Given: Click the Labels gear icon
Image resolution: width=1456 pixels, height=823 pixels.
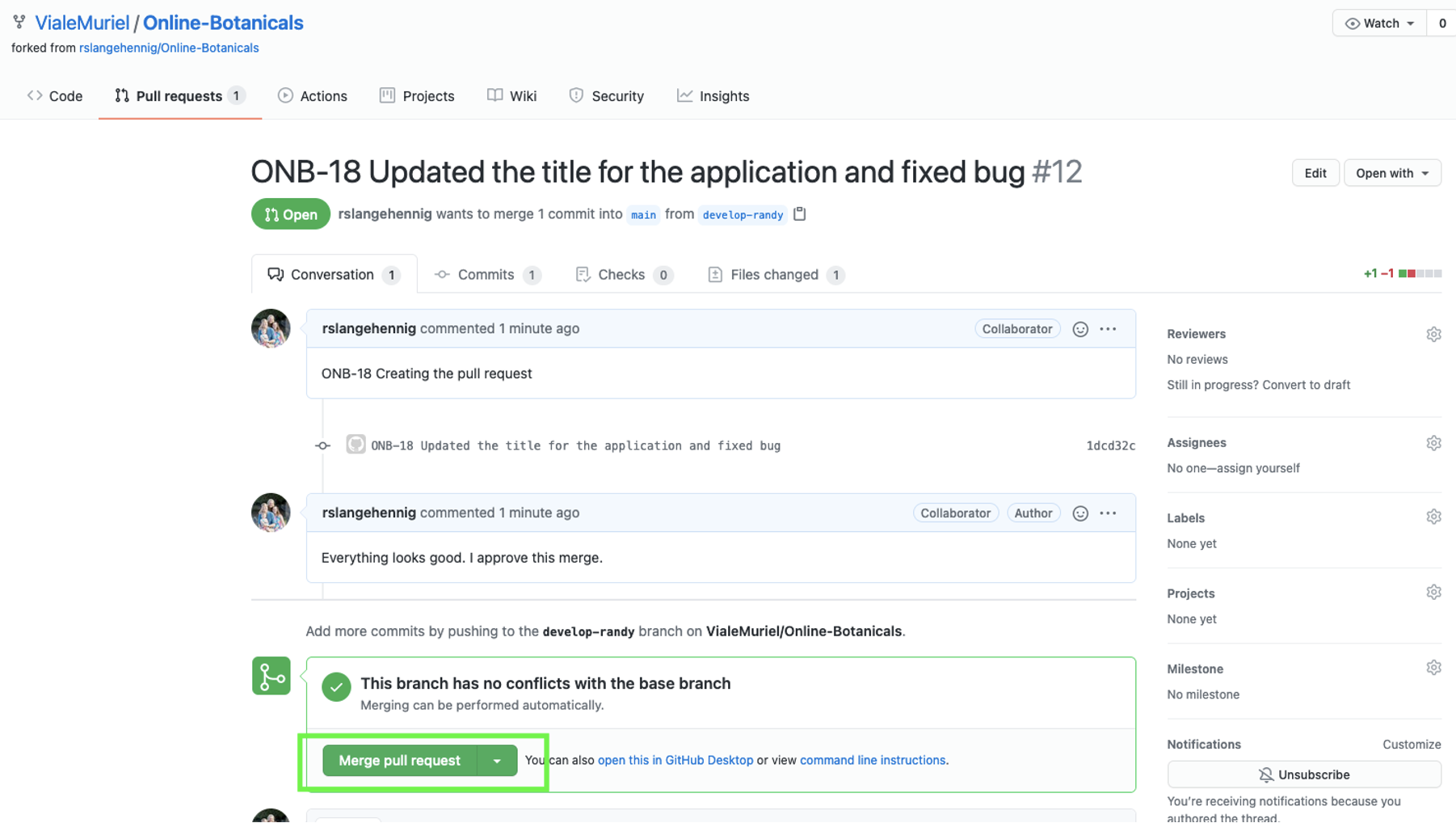Looking at the screenshot, I should [1433, 517].
